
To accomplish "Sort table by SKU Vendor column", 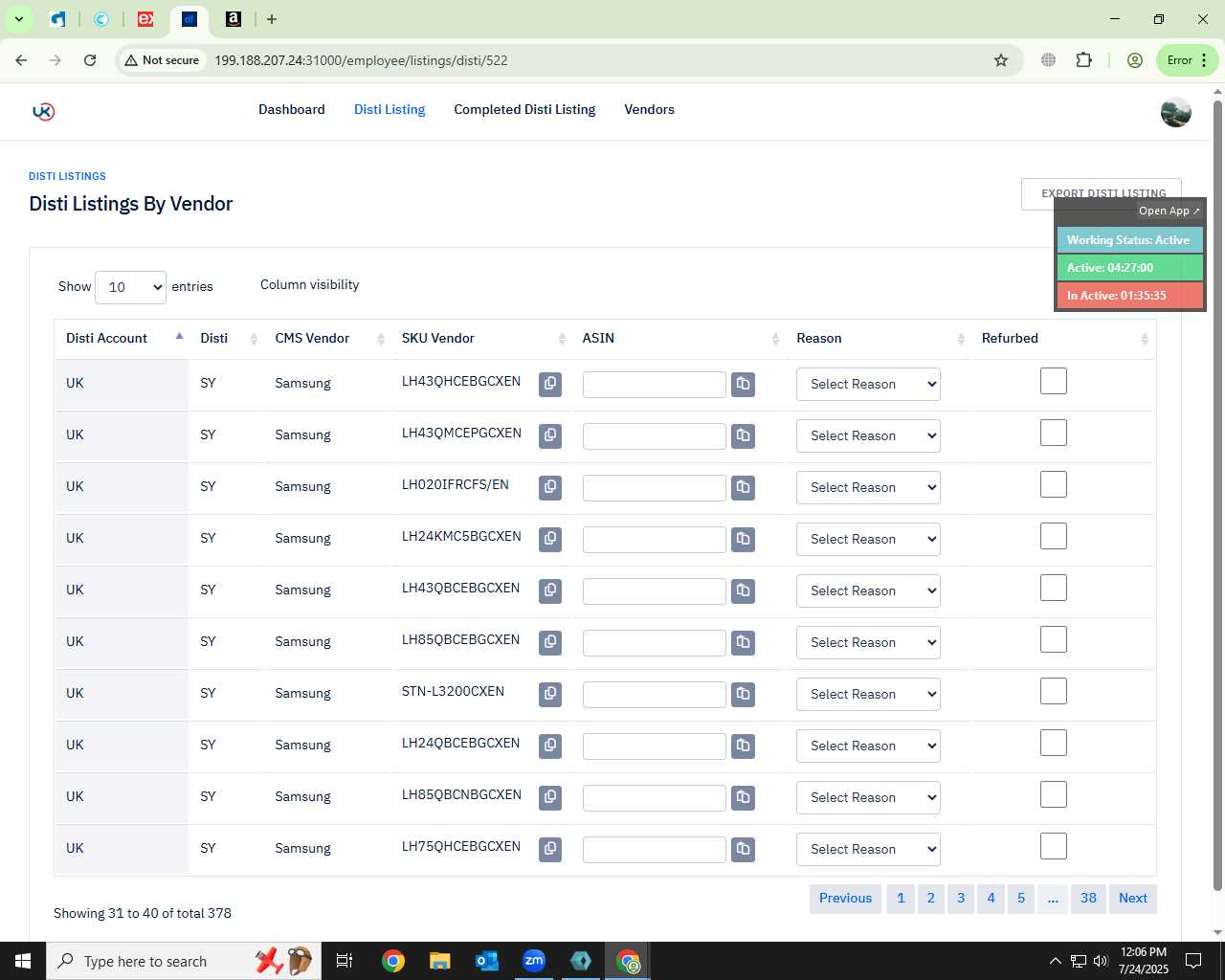I will pos(481,338).
